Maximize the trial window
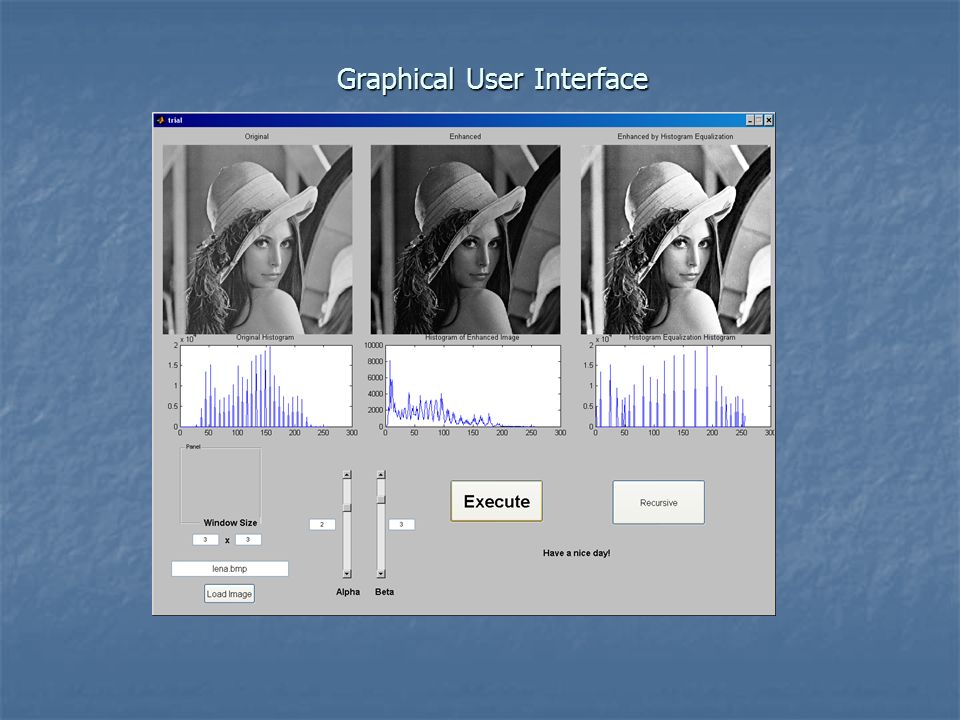 [x=759, y=120]
